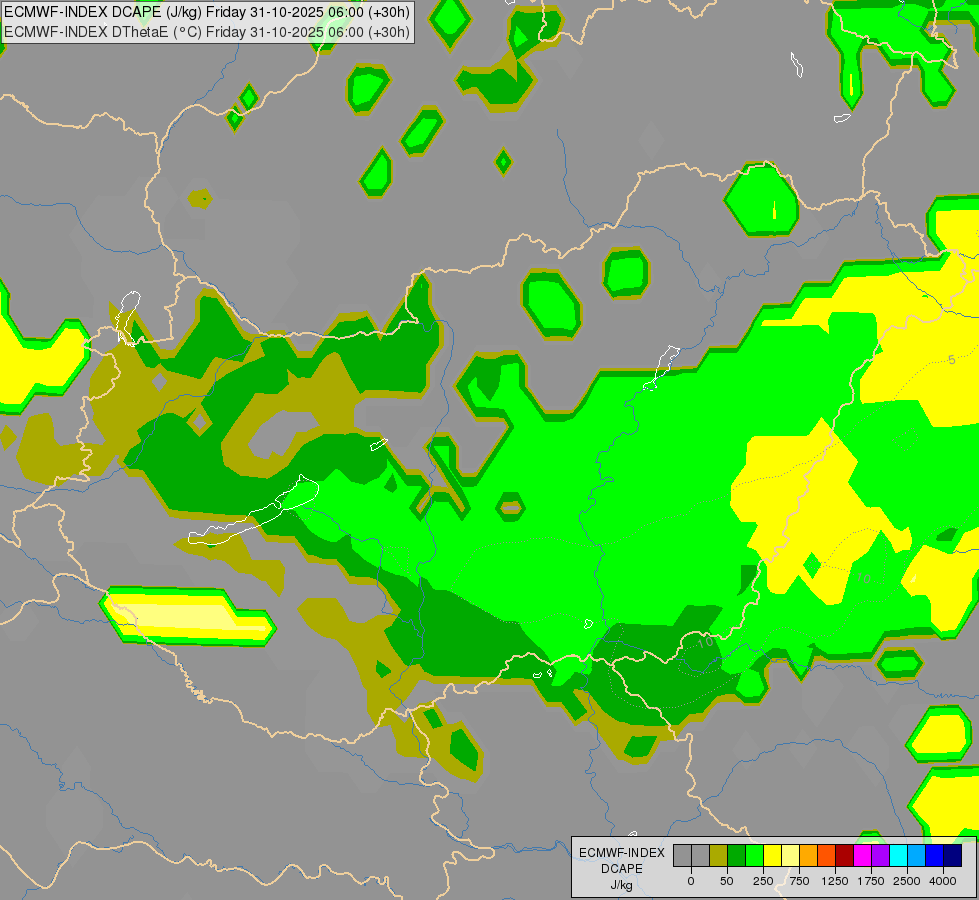
Task: Click the 4000 tick label on legend
Action: point(943,881)
